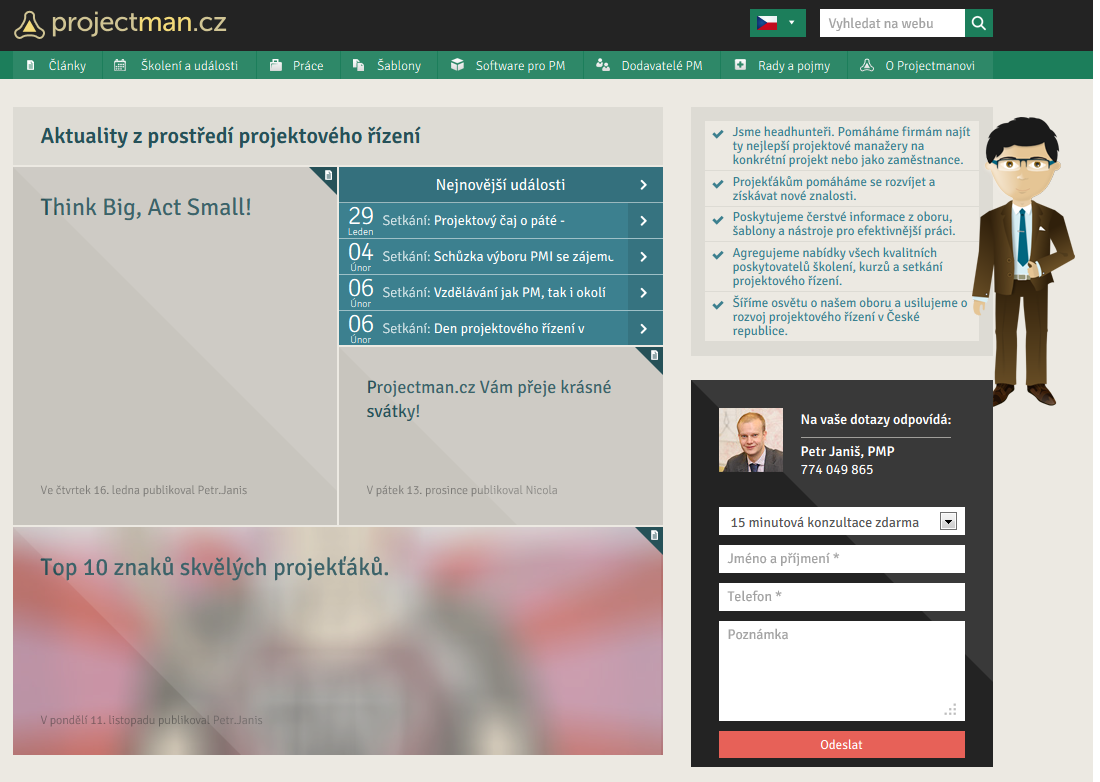Open the Top 10 znaků skvělých projekťáků article
The width and height of the screenshot is (1100, 782).
214,567
